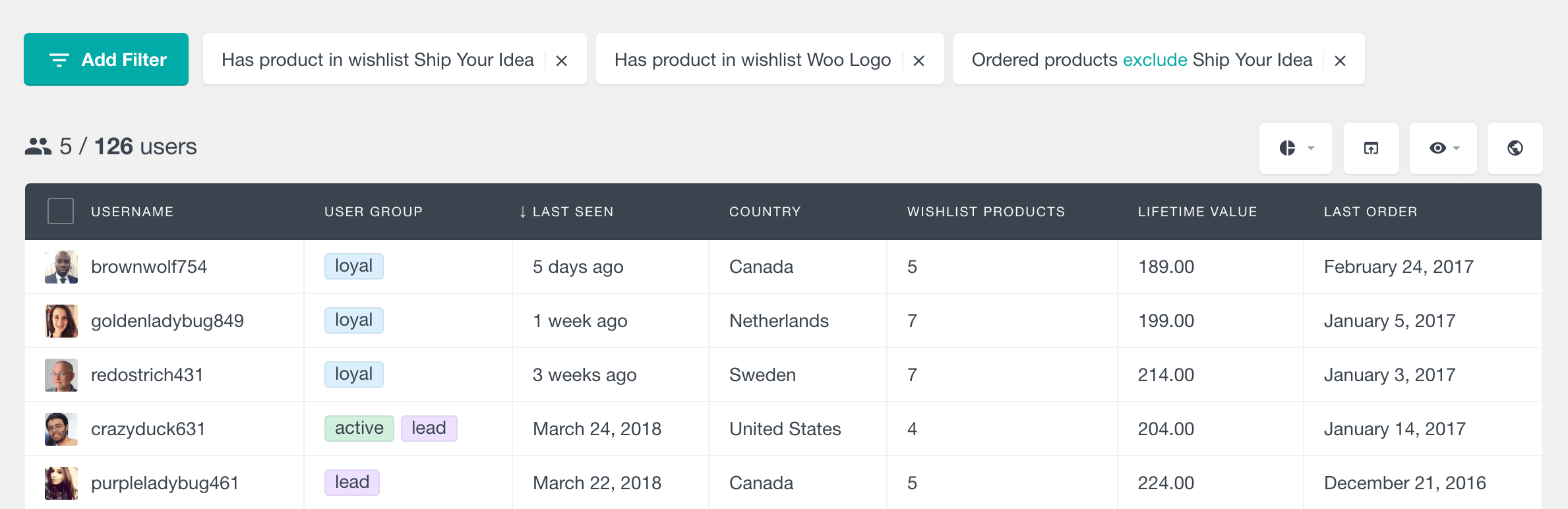1568x509 pixels.
Task: Open user goldenladybug849
Action: [x=167, y=321]
